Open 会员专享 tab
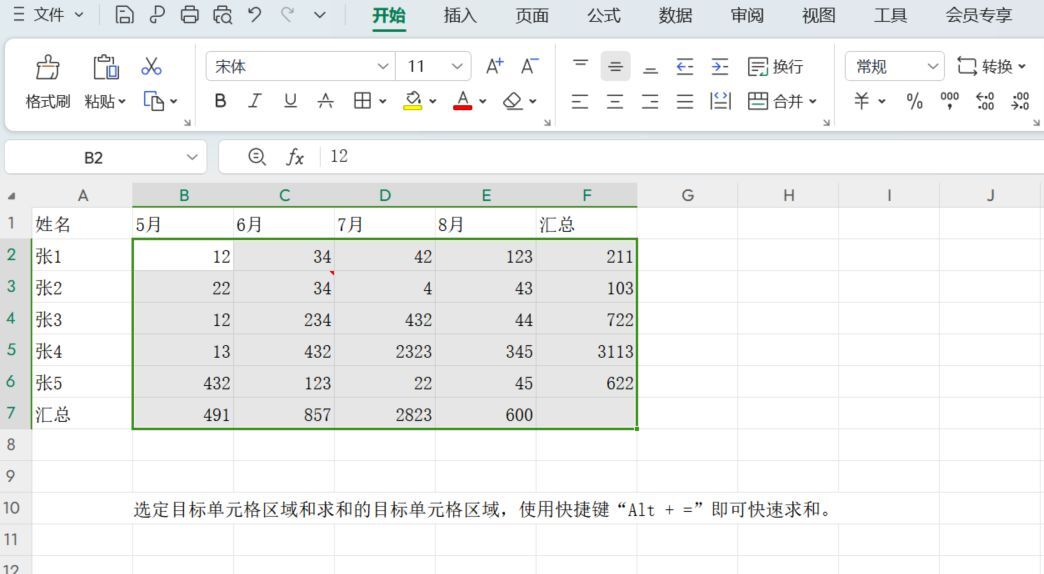1044x574 pixels. (979, 15)
